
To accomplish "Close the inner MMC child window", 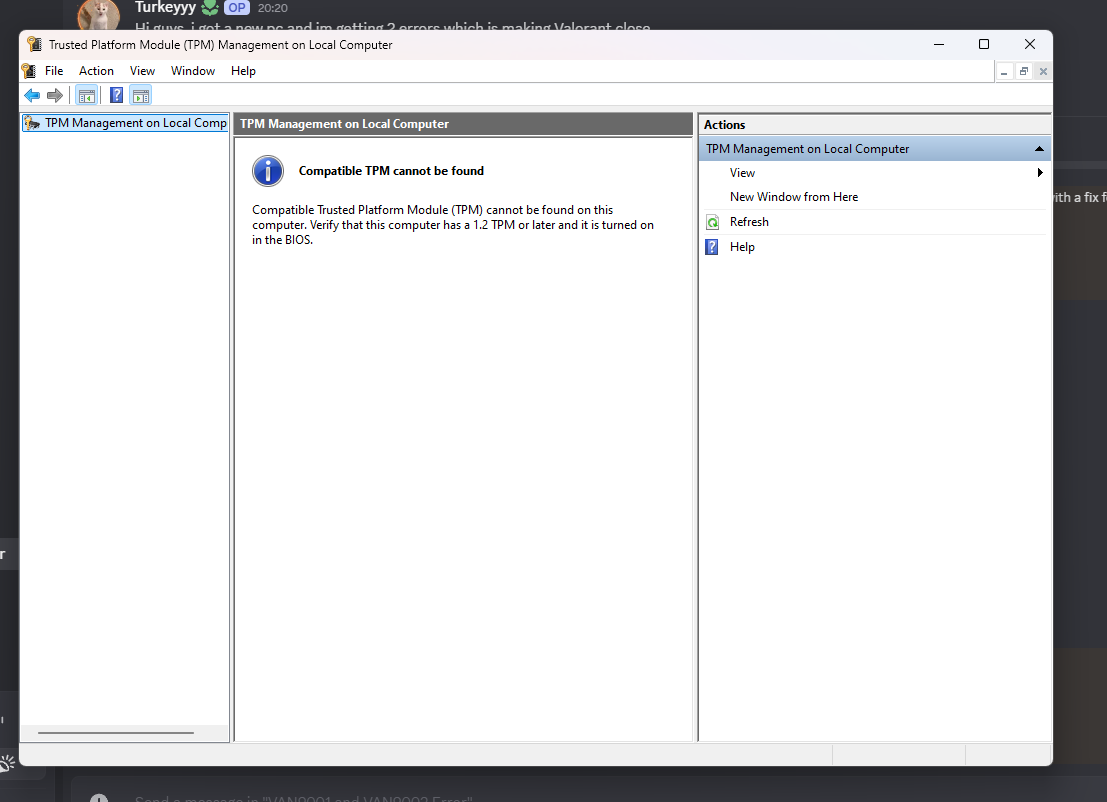I will click(1043, 71).
